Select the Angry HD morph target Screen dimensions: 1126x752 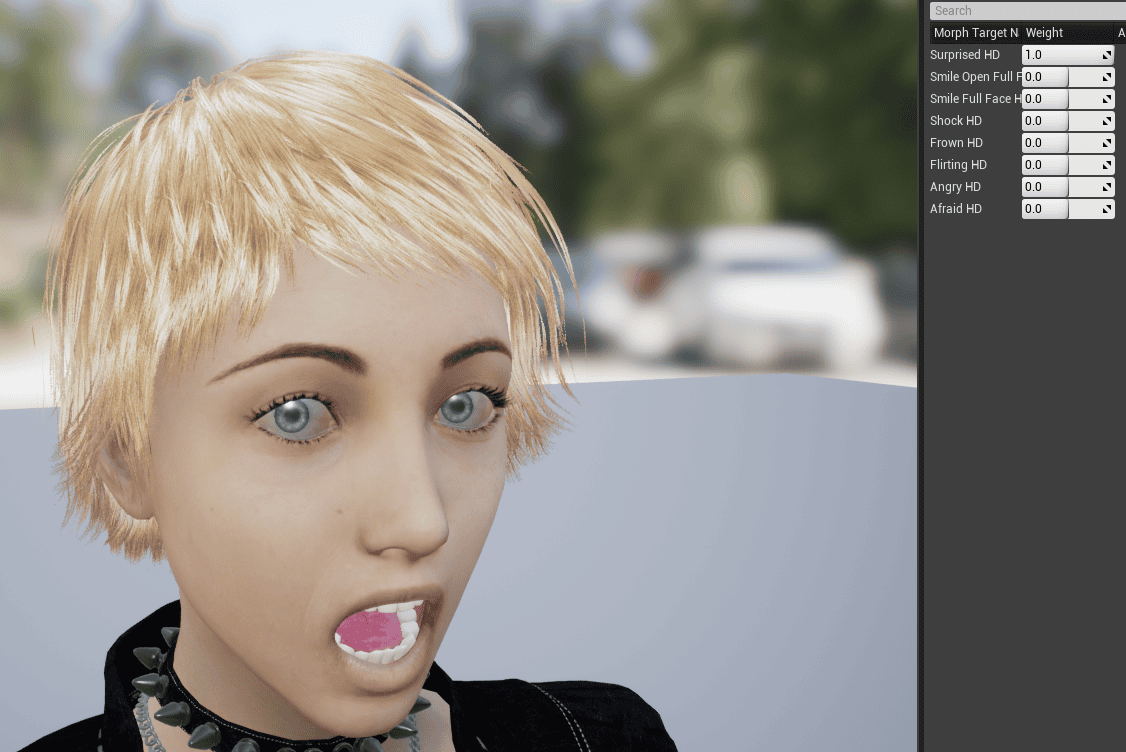(x=955, y=187)
